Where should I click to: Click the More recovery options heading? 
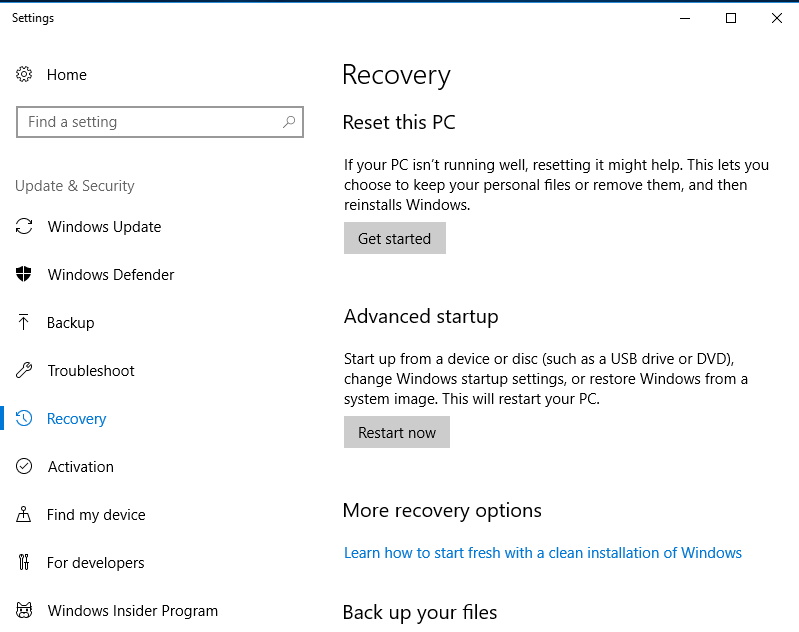tap(442, 511)
